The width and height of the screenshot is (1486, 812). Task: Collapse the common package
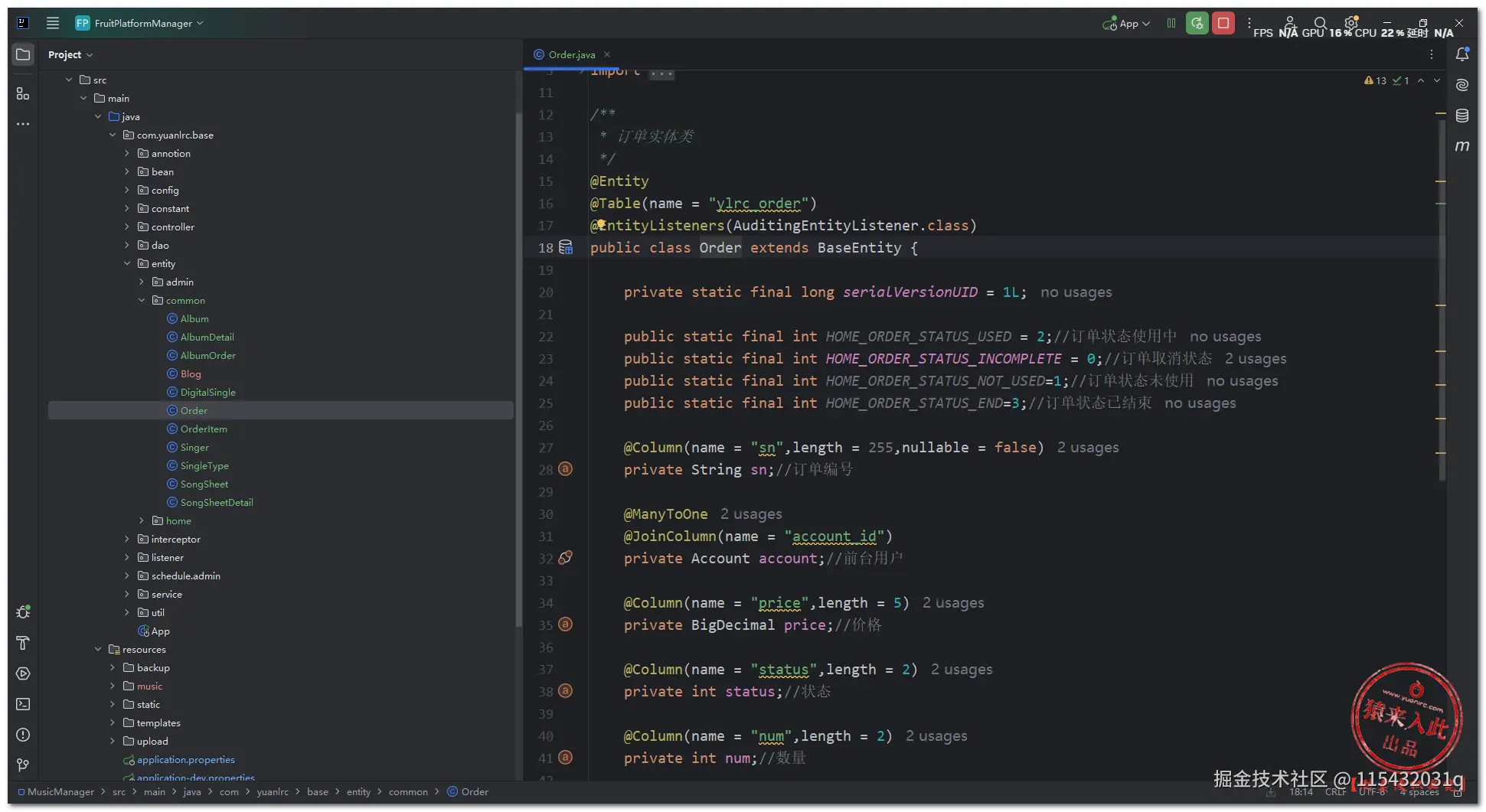142,300
